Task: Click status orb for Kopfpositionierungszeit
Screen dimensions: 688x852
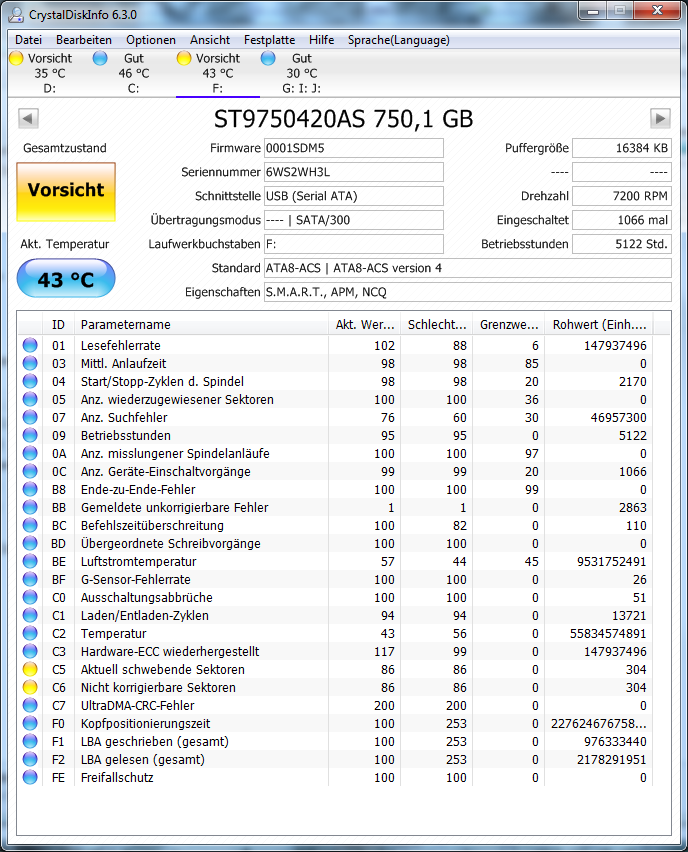Action: 30,723
